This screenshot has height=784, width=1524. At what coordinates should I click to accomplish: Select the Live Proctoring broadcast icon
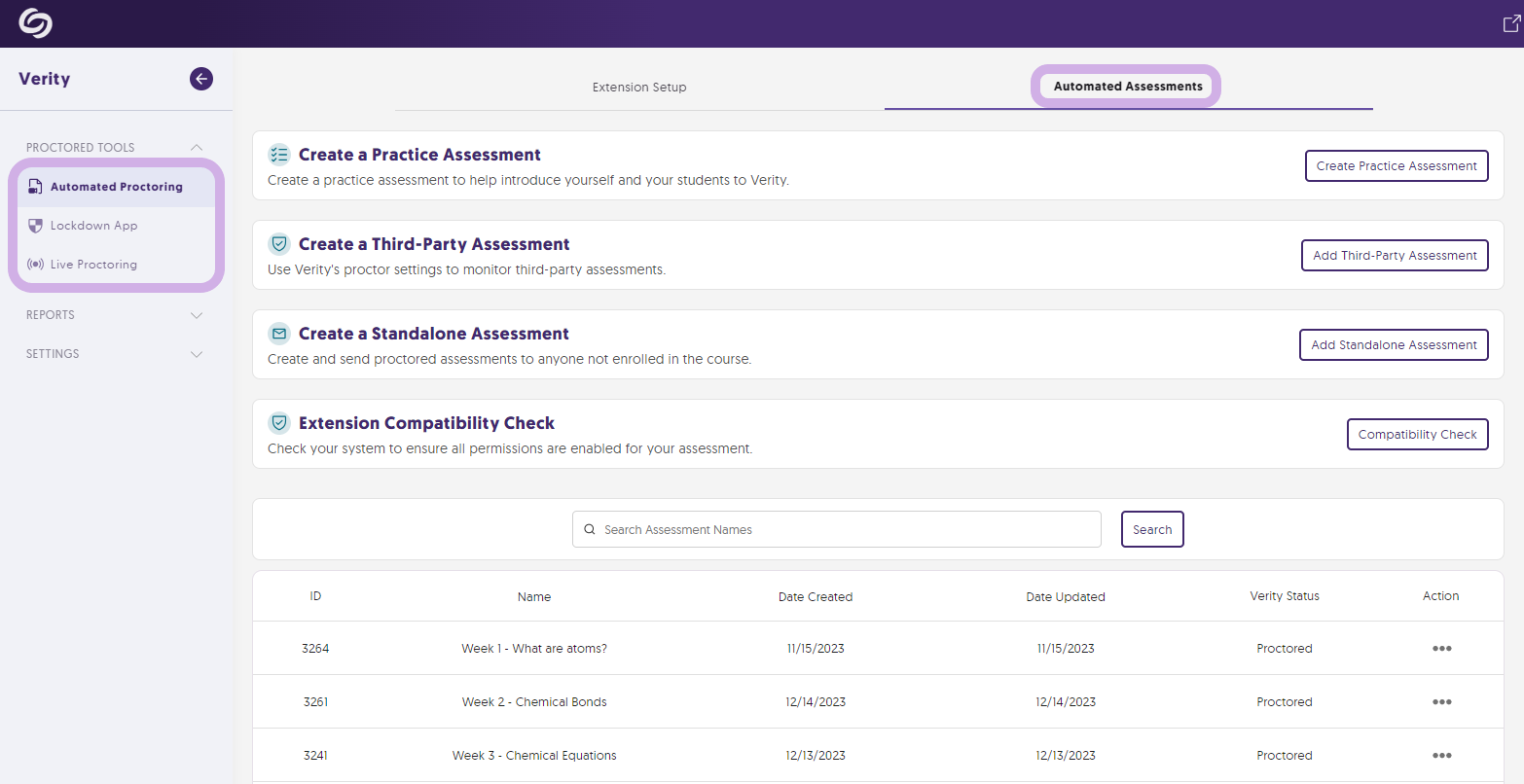tap(35, 264)
